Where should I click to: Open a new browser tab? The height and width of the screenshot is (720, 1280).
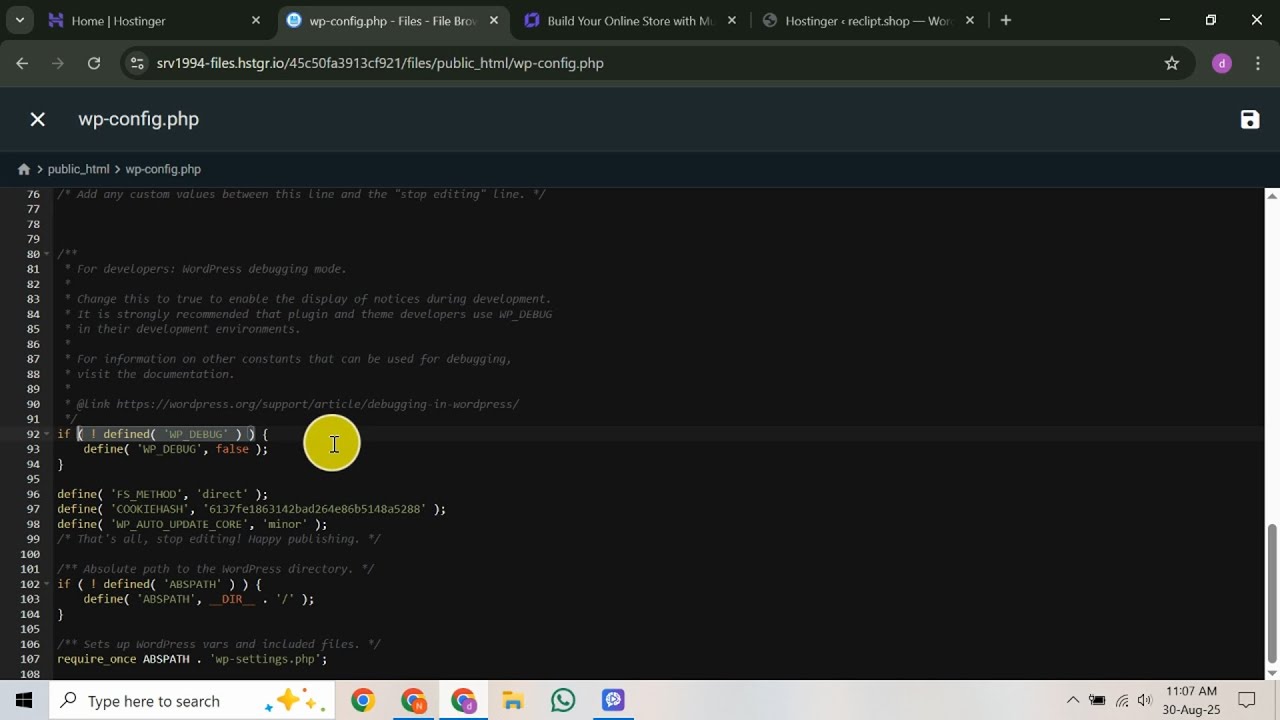[1006, 20]
